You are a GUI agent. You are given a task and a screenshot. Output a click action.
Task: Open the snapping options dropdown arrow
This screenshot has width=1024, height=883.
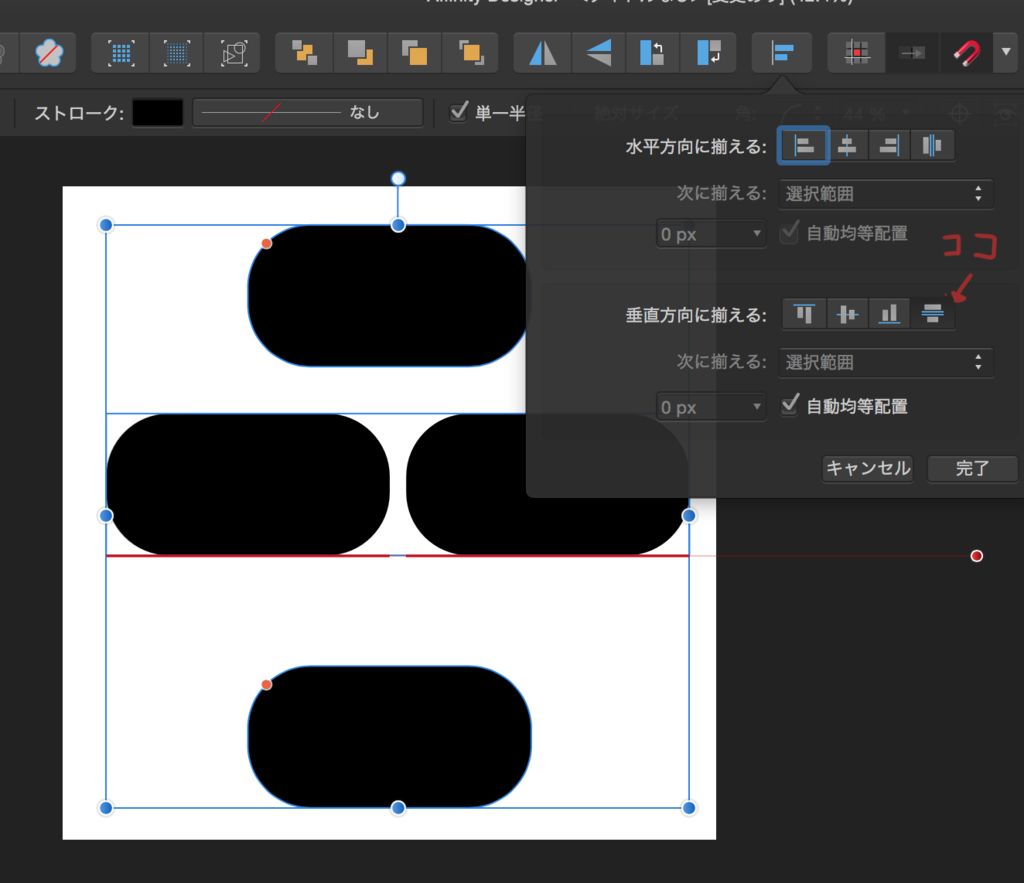[x=1006, y=52]
